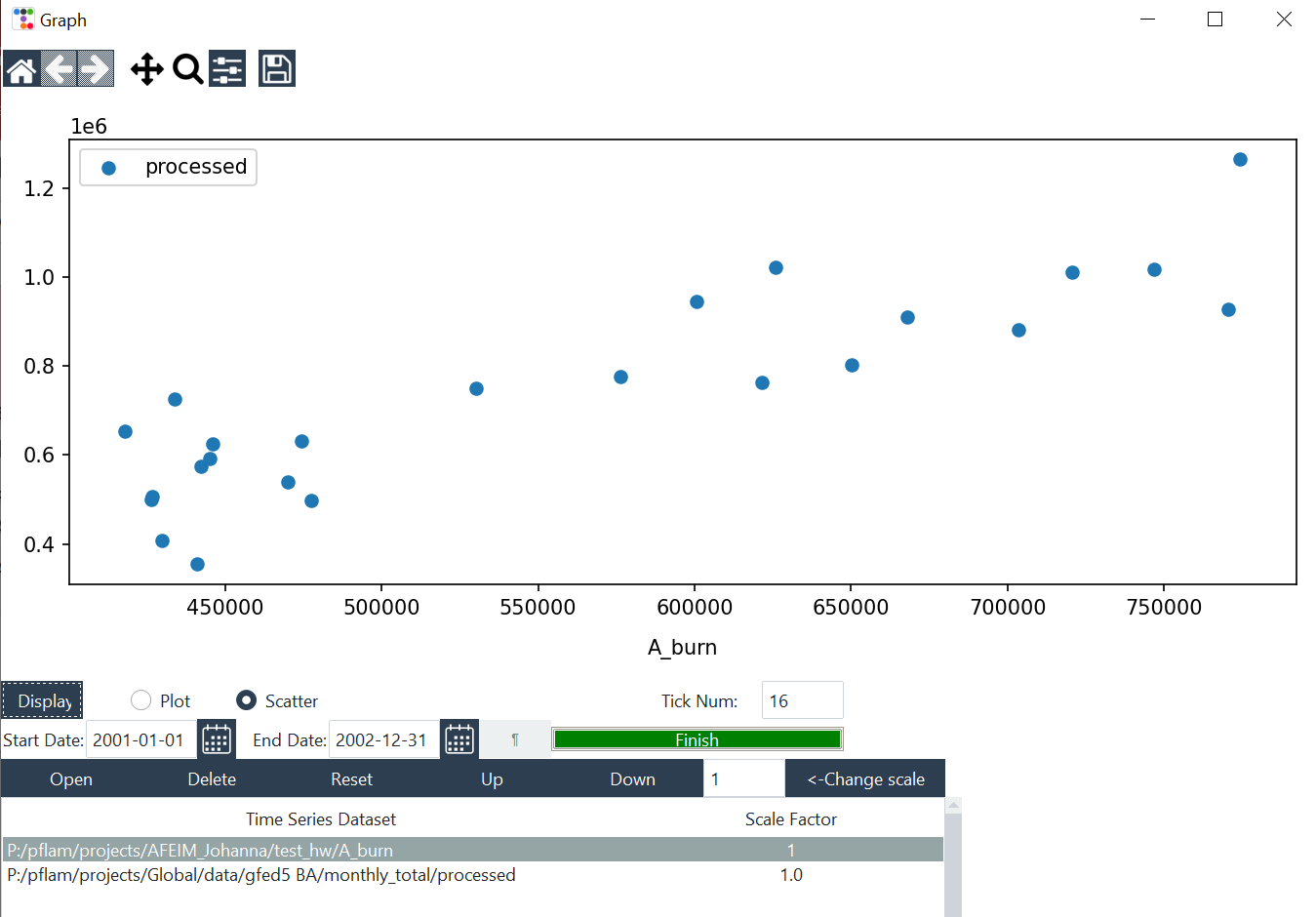Click the Graph window app icon

click(x=22, y=20)
